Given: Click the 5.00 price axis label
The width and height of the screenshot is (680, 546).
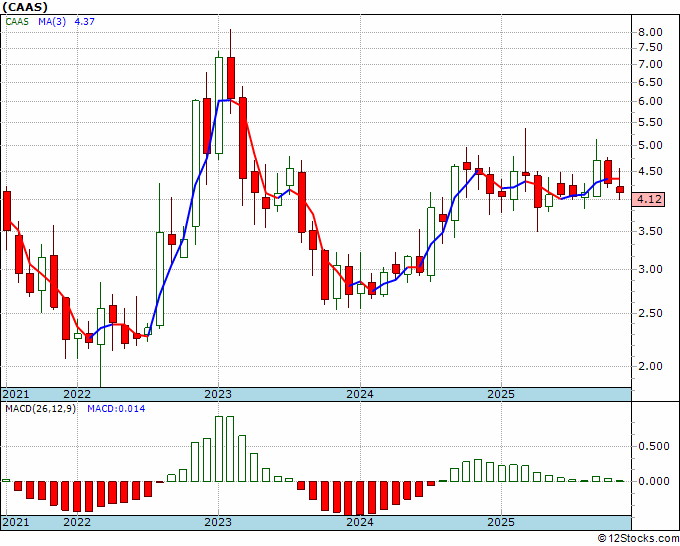Looking at the screenshot, I should coord(650,145).
